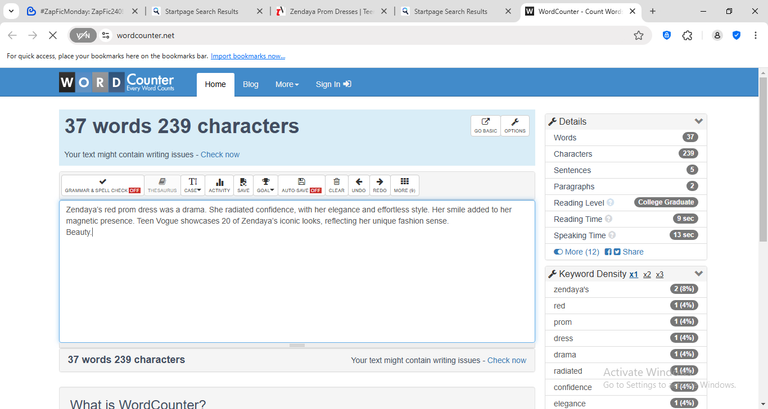Click the page vertical scrollbar
Image resolution: width=768 pixels, height=409 pixels.
763,159
